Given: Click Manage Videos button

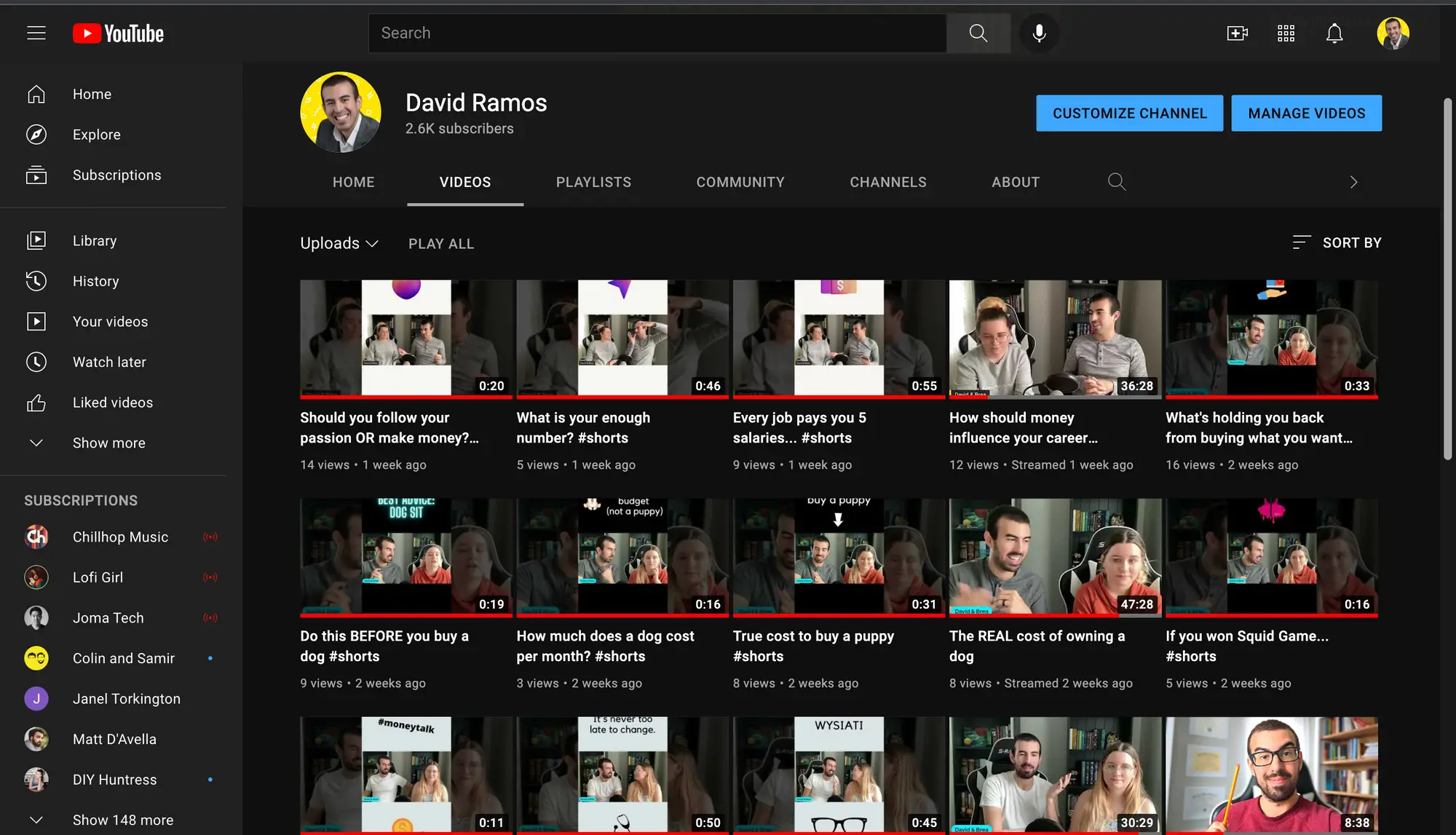Looking at the screenshot, I should click(x=1306, y=113).
